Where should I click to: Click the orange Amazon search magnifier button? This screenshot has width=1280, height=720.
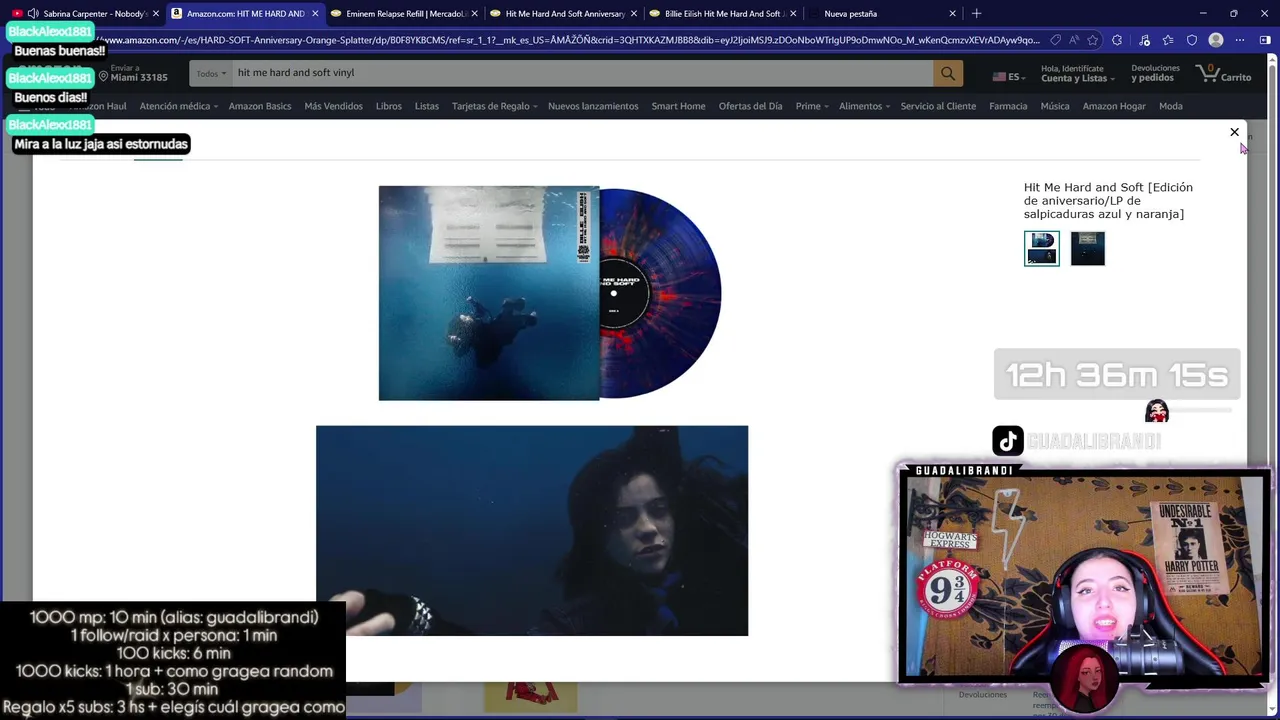pyautogui.click(x=947, y=73)
